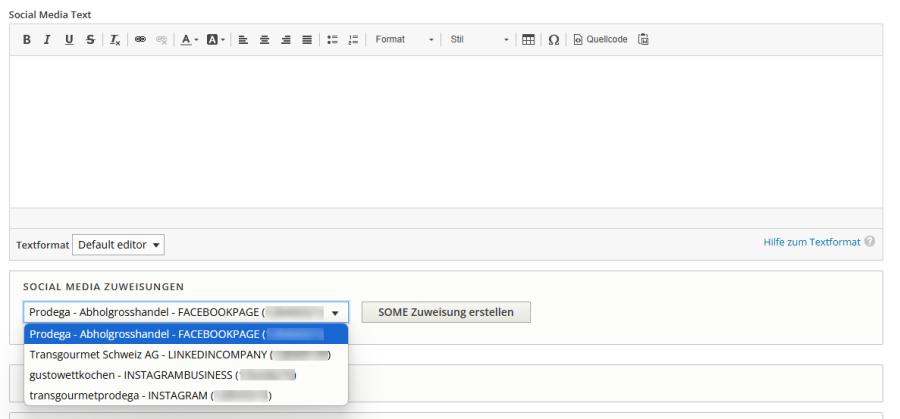Toggle bold formatting
The height and width of the screenshot is (419, 900).
pyautogui.click(x=26, y=40)
